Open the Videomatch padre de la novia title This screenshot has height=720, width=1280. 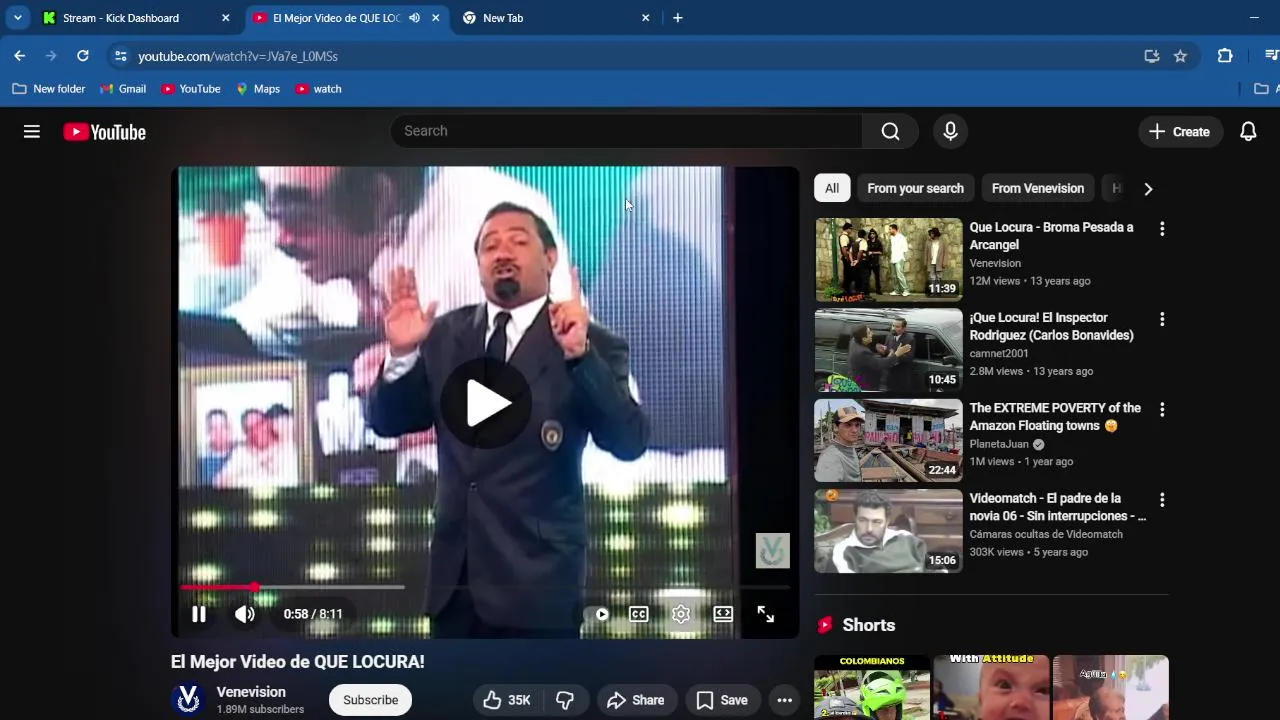click(1057, 507)
